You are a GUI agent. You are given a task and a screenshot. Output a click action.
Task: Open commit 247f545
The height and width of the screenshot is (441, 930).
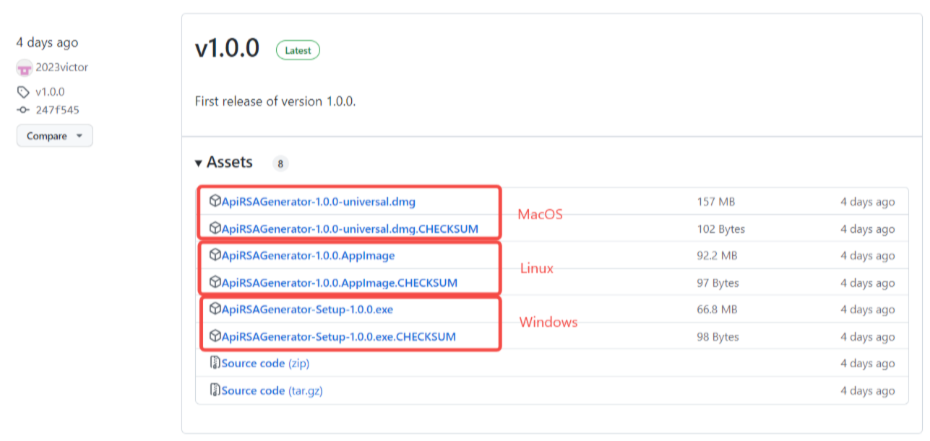point(57,110)
